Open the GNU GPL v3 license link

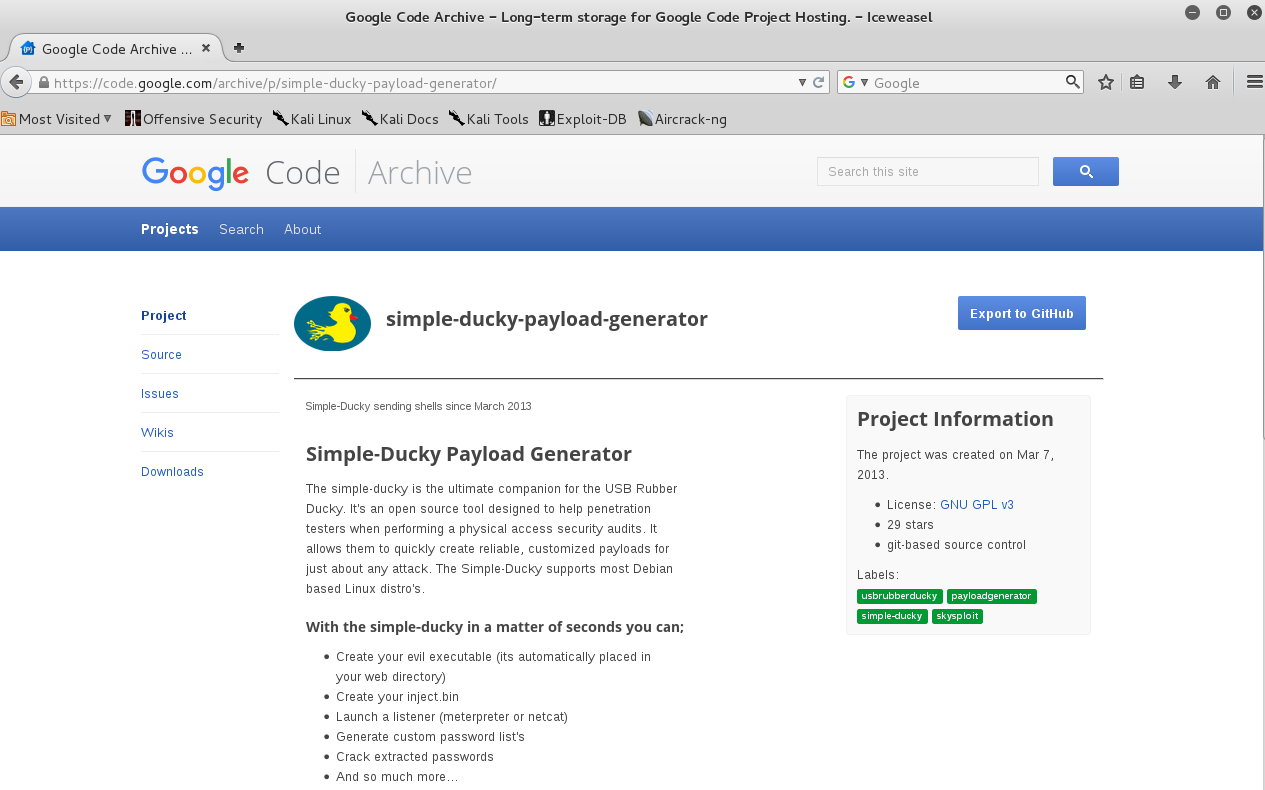click(x=977, y=505)
